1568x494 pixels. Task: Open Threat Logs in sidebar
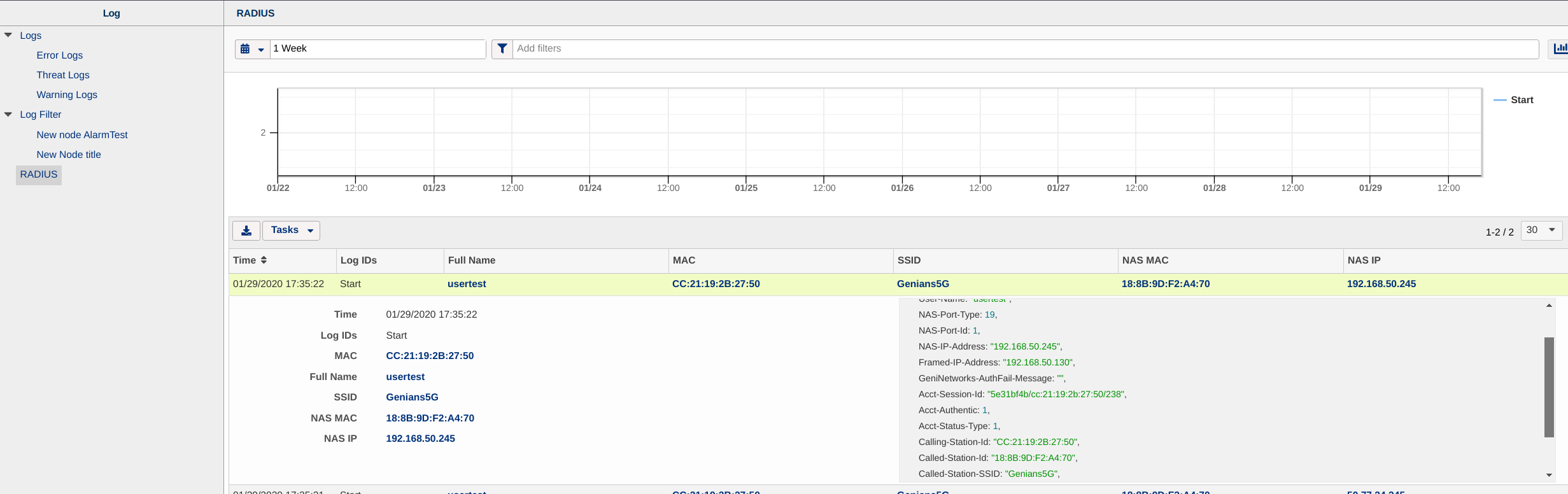[63, 75]
